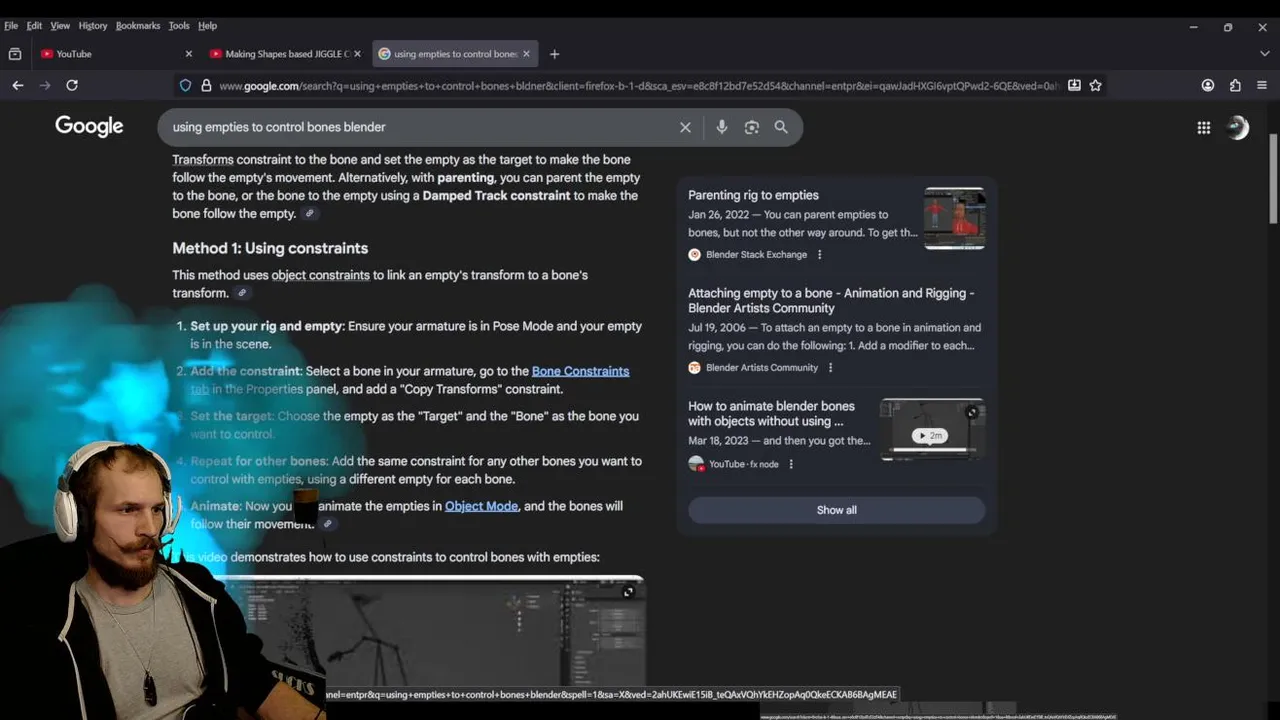Image resolution: width=1280 pixels, height=720 pixels.
Task: Click the padlock site info icon
Action: click(206, 86)
